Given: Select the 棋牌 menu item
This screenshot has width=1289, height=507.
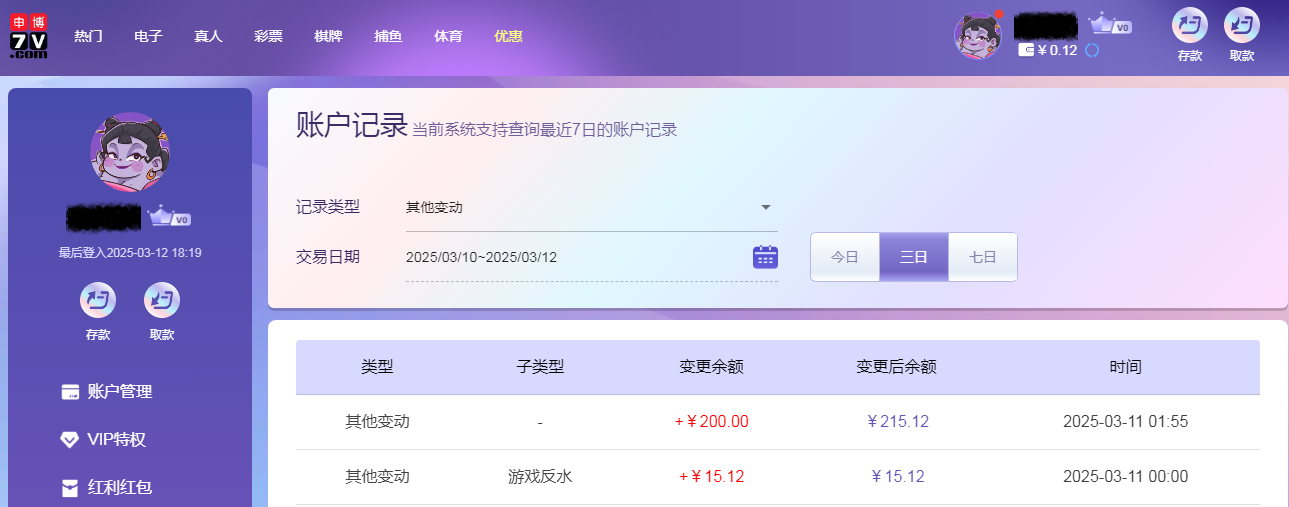Looking at the screenshot, I should (328, 36).
